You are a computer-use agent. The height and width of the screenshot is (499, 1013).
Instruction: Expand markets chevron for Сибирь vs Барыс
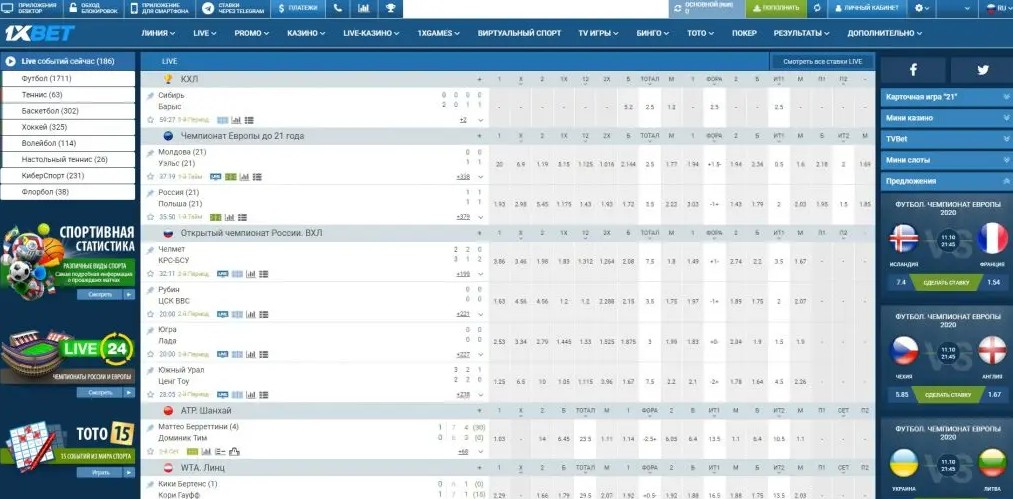(x=480, y=120)
